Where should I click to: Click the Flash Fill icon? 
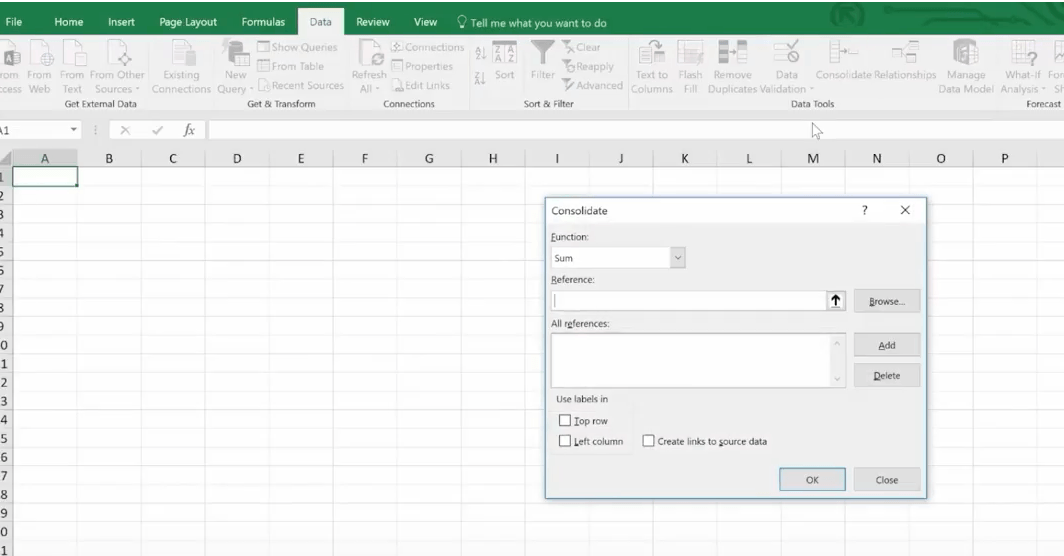pyautogui.click(x=690, y=54)
